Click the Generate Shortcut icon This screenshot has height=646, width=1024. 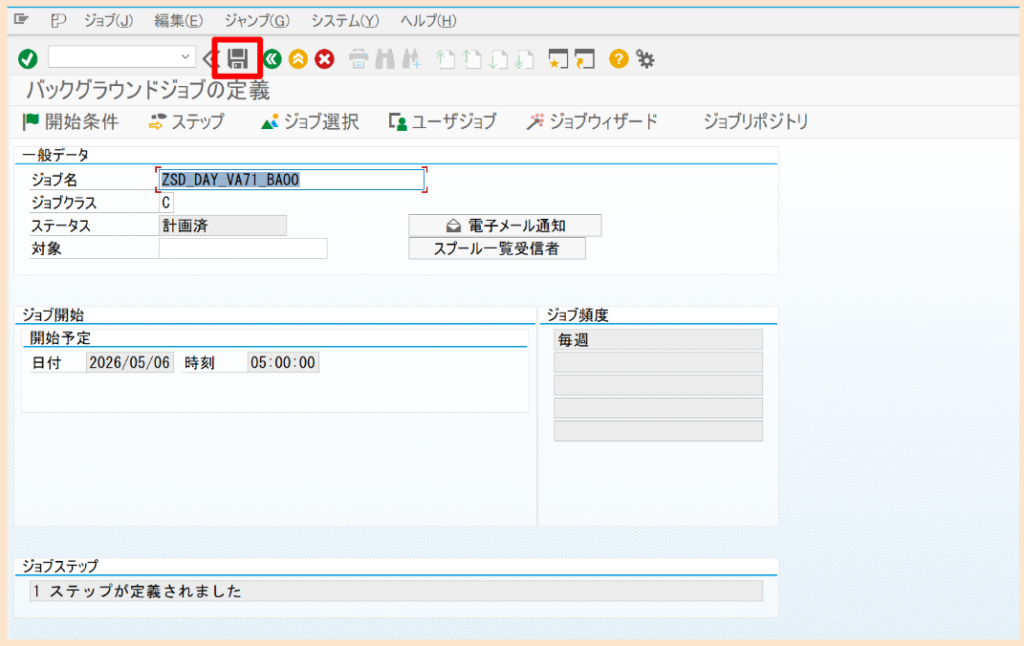pyautogui.click(x=584, y=59)
